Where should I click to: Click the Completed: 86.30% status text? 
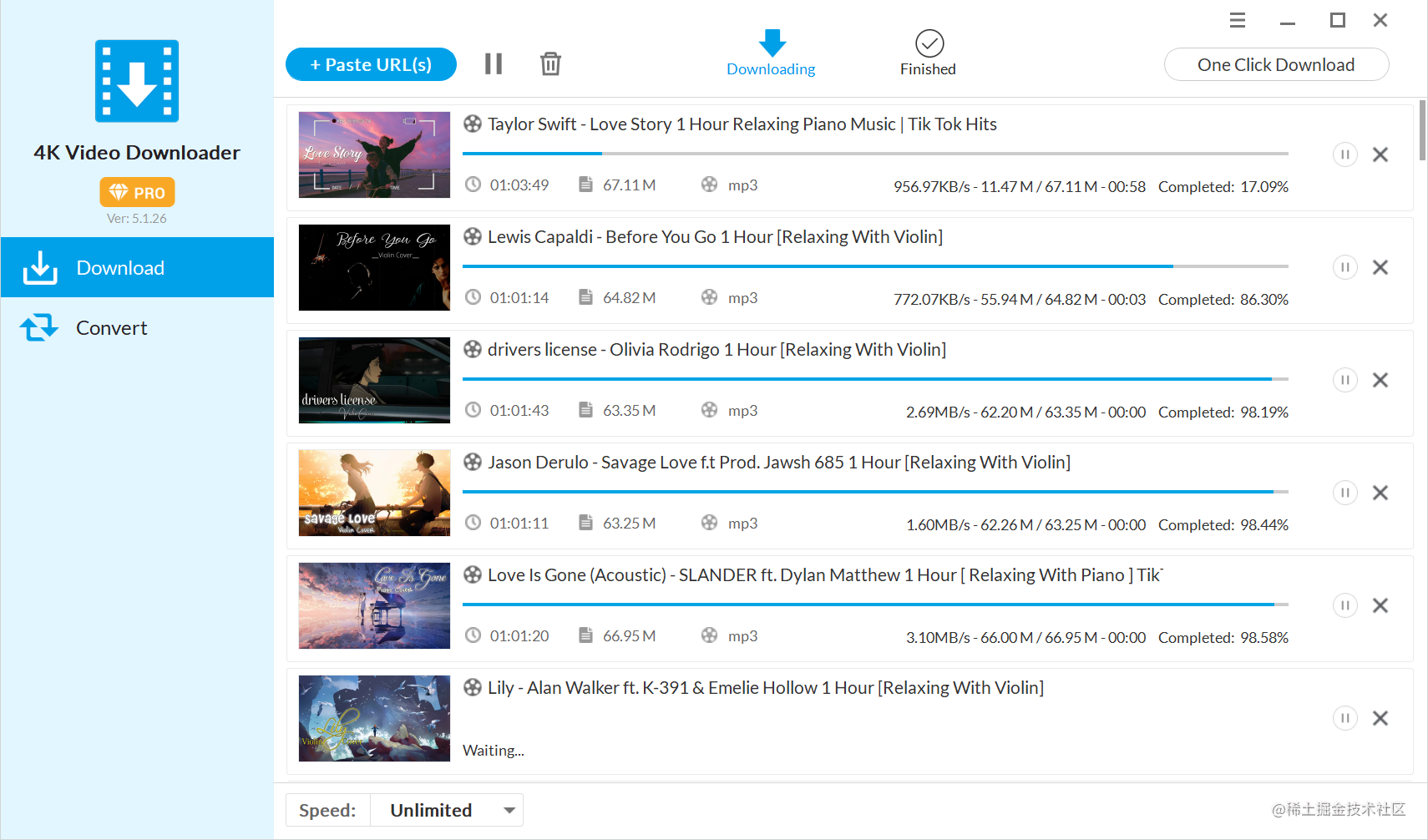[x=1223, y=300]
